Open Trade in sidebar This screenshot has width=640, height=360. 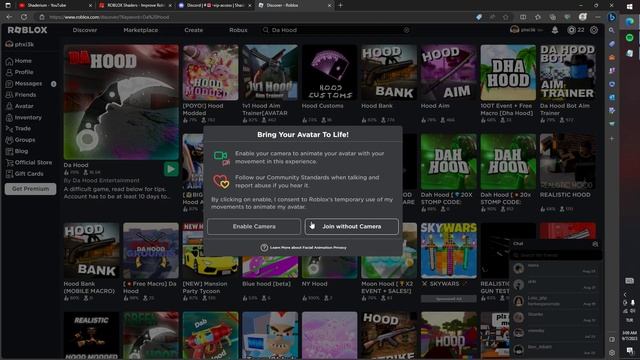click(18, 129)
